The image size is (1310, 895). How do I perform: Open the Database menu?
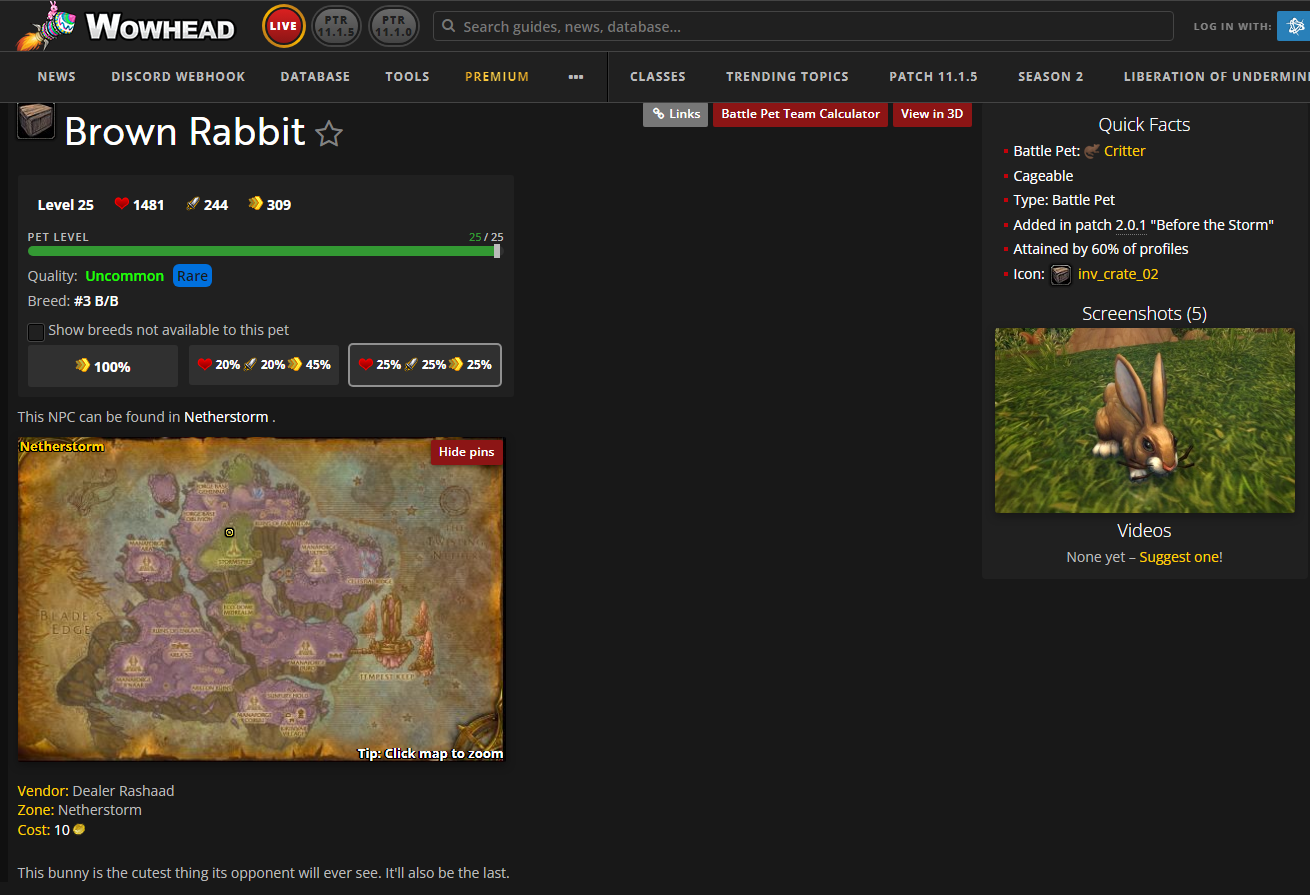tap(315, 77)
